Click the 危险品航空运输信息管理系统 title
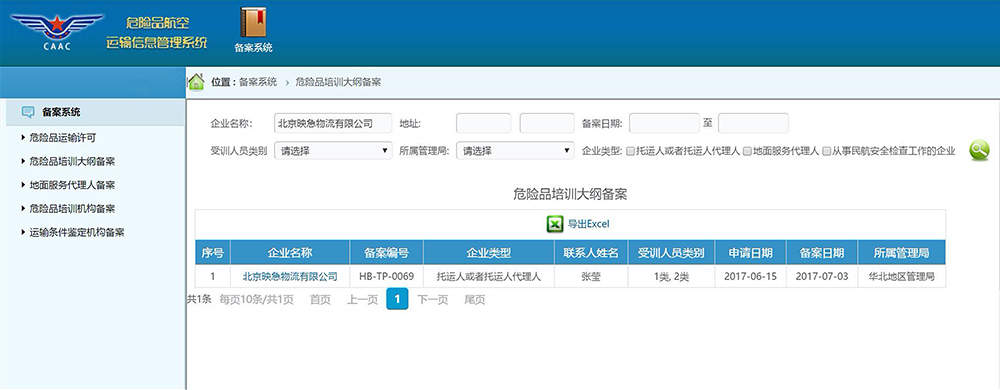 coord(157,33)
